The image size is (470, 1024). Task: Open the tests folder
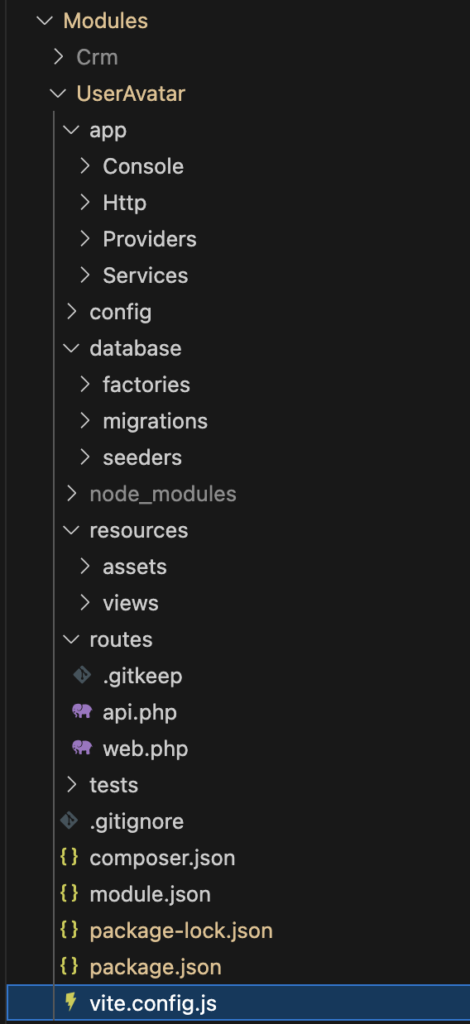point(114,784)
